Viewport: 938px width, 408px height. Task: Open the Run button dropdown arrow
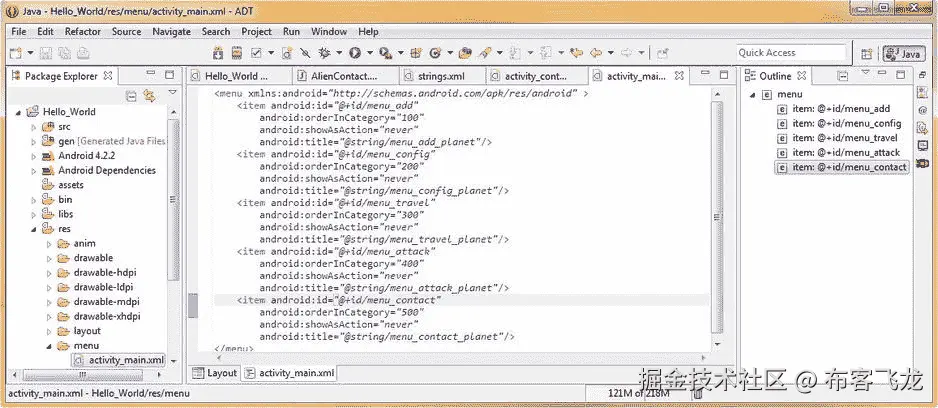click(370, 53)
